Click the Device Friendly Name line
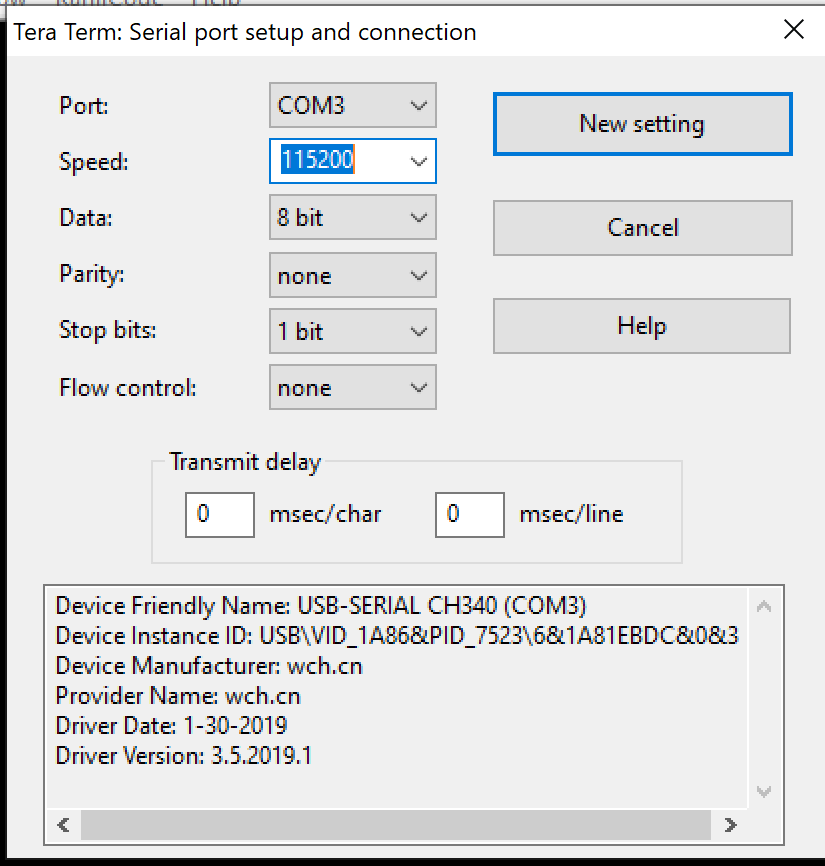 (321, 606)
